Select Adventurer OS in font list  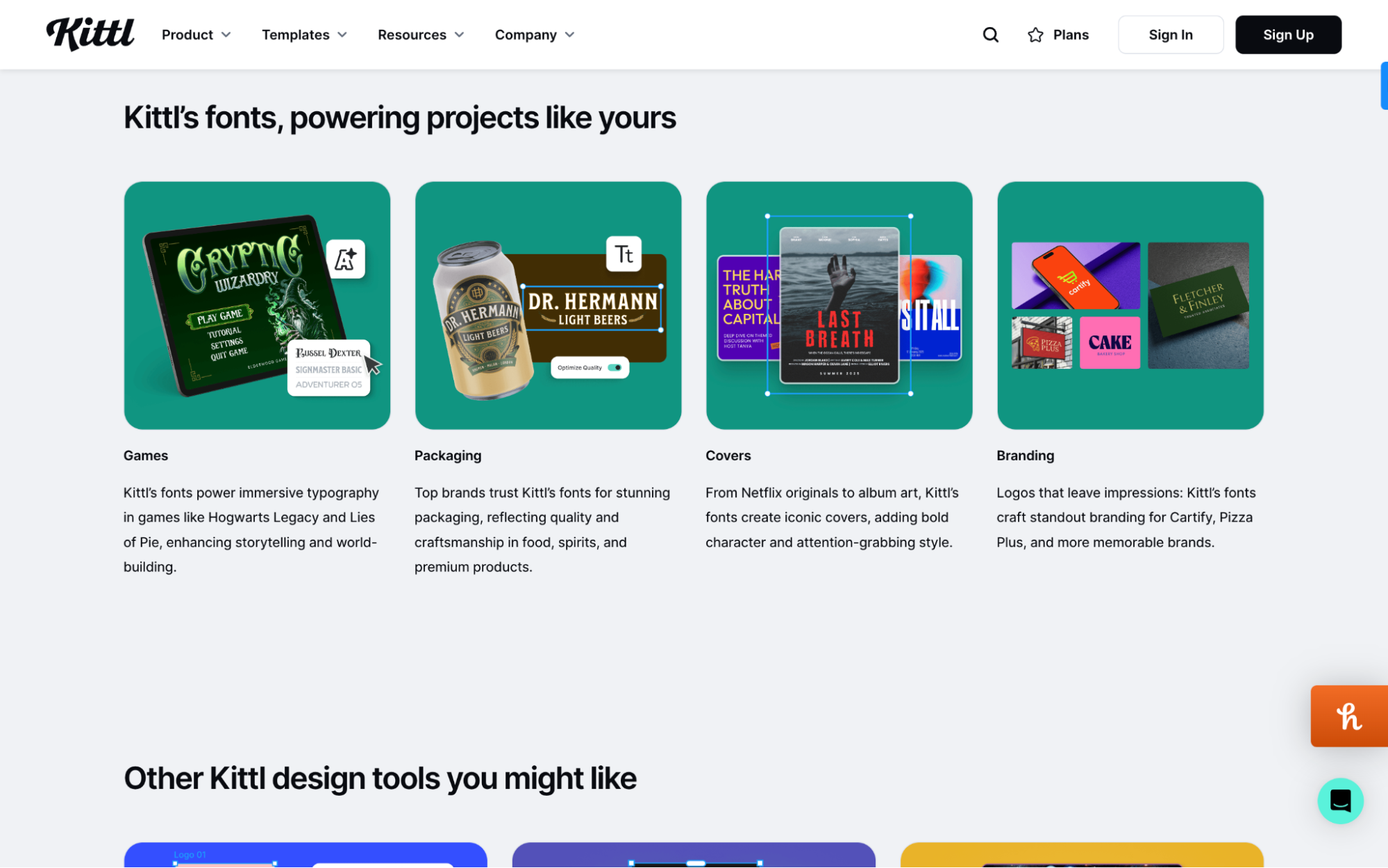tap(328, 385)
